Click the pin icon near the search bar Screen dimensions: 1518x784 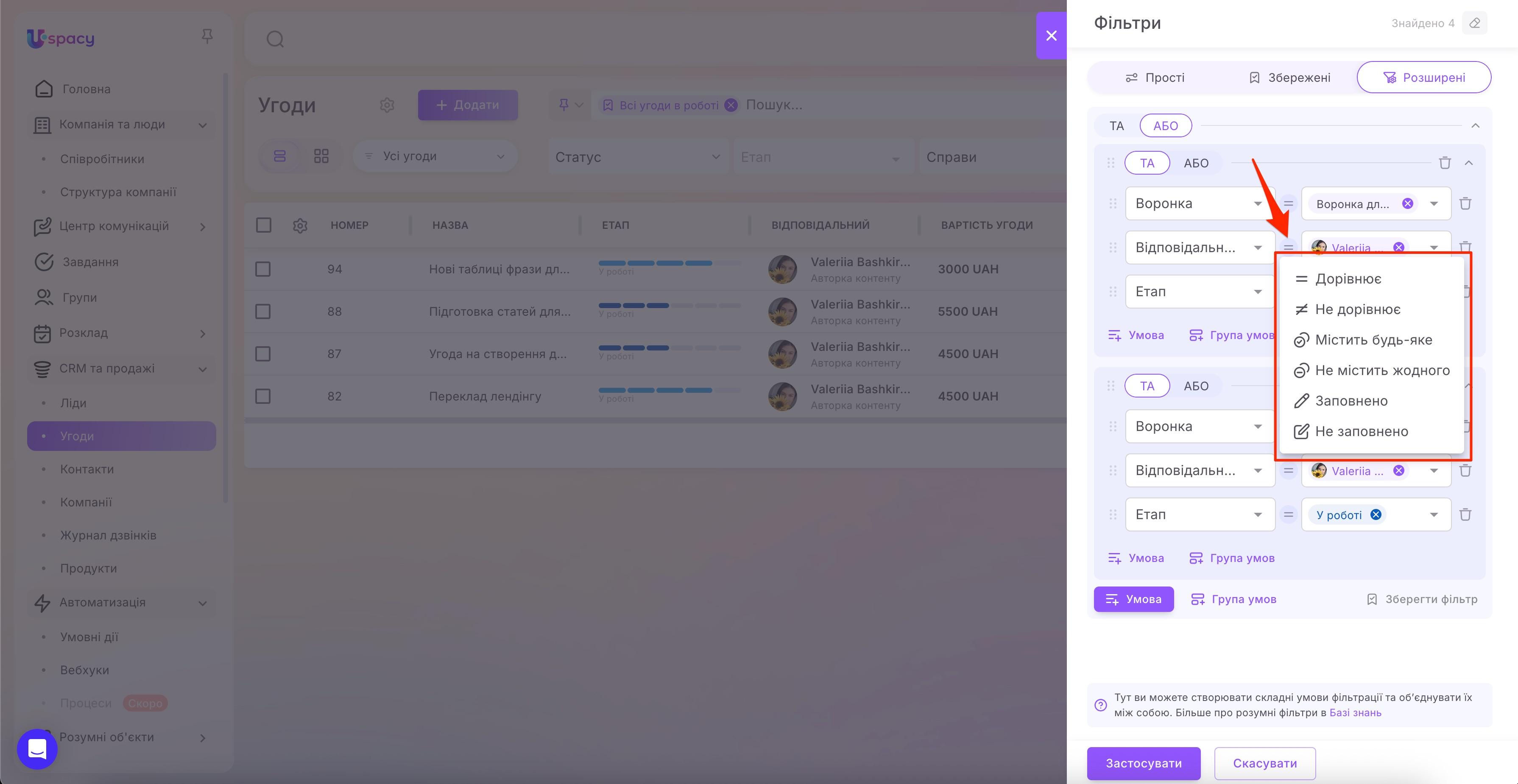point(564,104)
